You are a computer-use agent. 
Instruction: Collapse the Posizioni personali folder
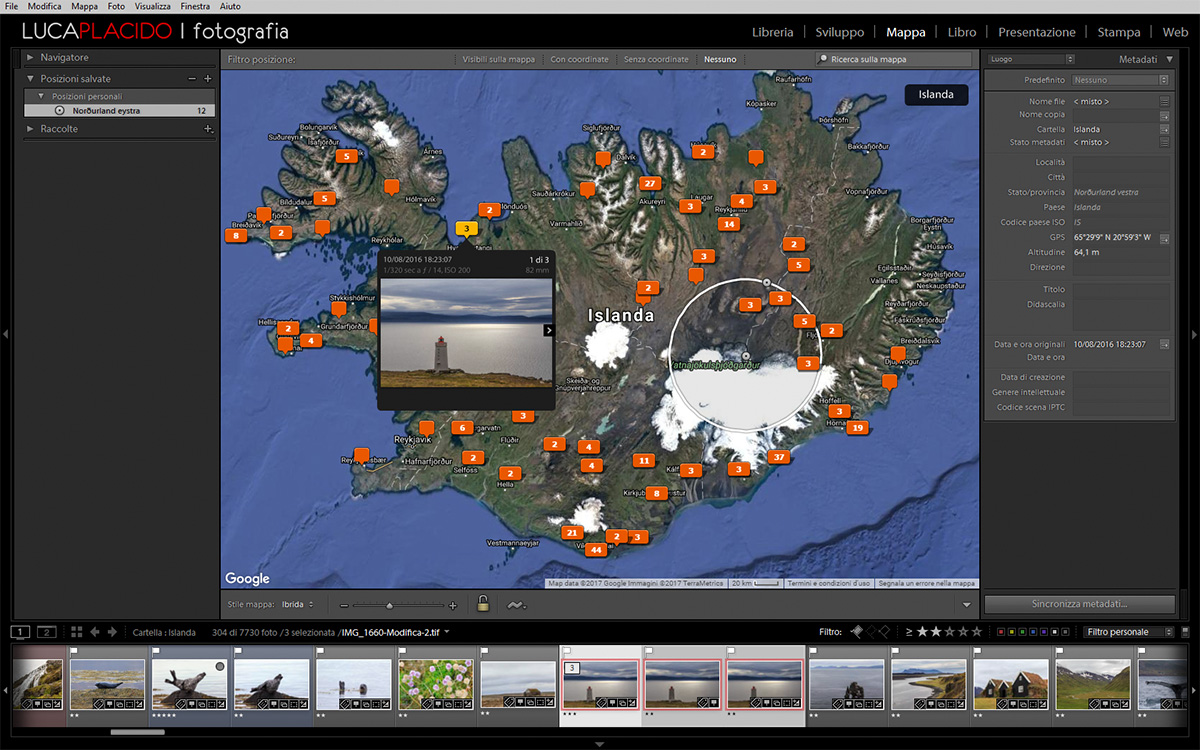pyautogui.click(x=41, y=96)
